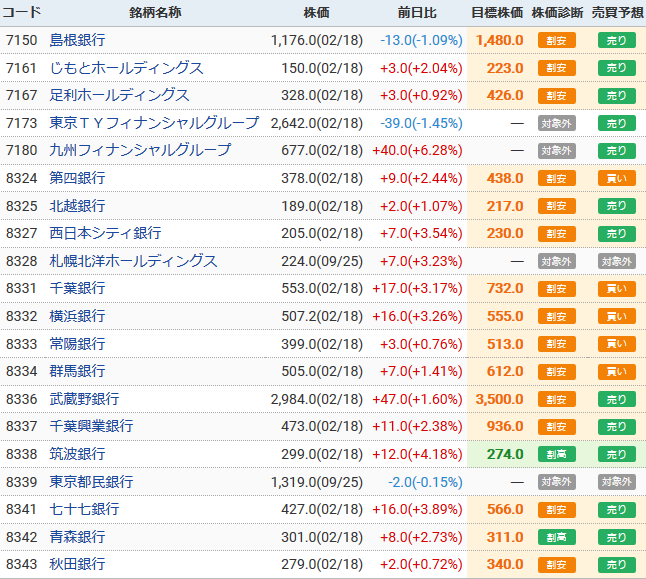
Task: Click the 買い badge for 横浜銀行
Action: coord(617,316)
